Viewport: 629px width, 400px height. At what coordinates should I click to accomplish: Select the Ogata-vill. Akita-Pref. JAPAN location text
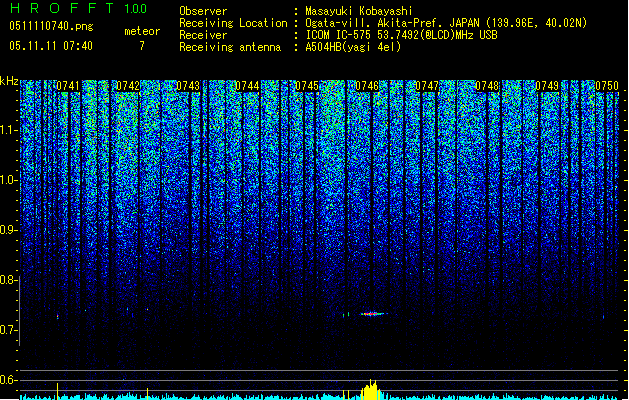[x=446, y=23]
